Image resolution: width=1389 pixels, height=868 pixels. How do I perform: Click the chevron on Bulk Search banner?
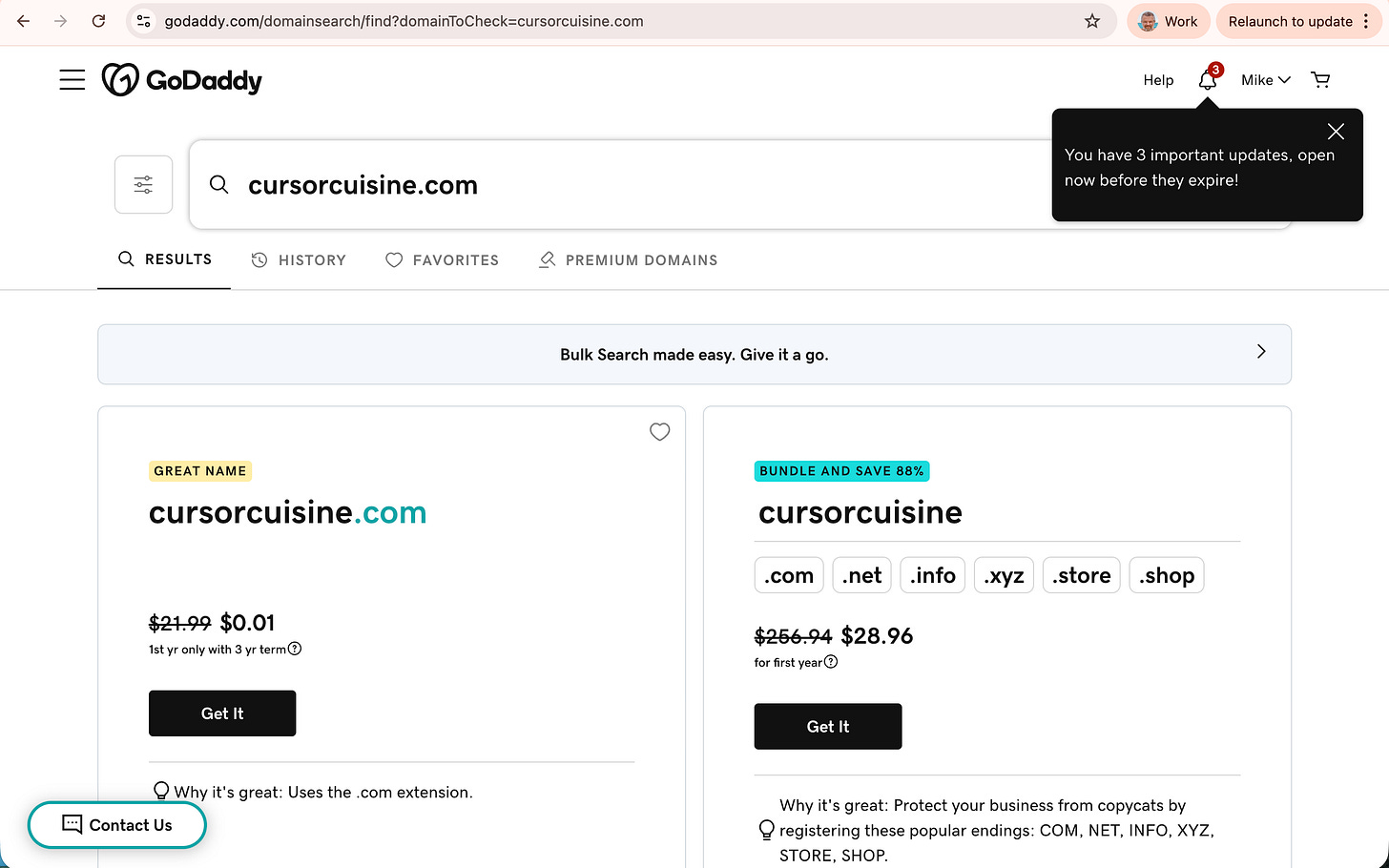click(1261, 351)
